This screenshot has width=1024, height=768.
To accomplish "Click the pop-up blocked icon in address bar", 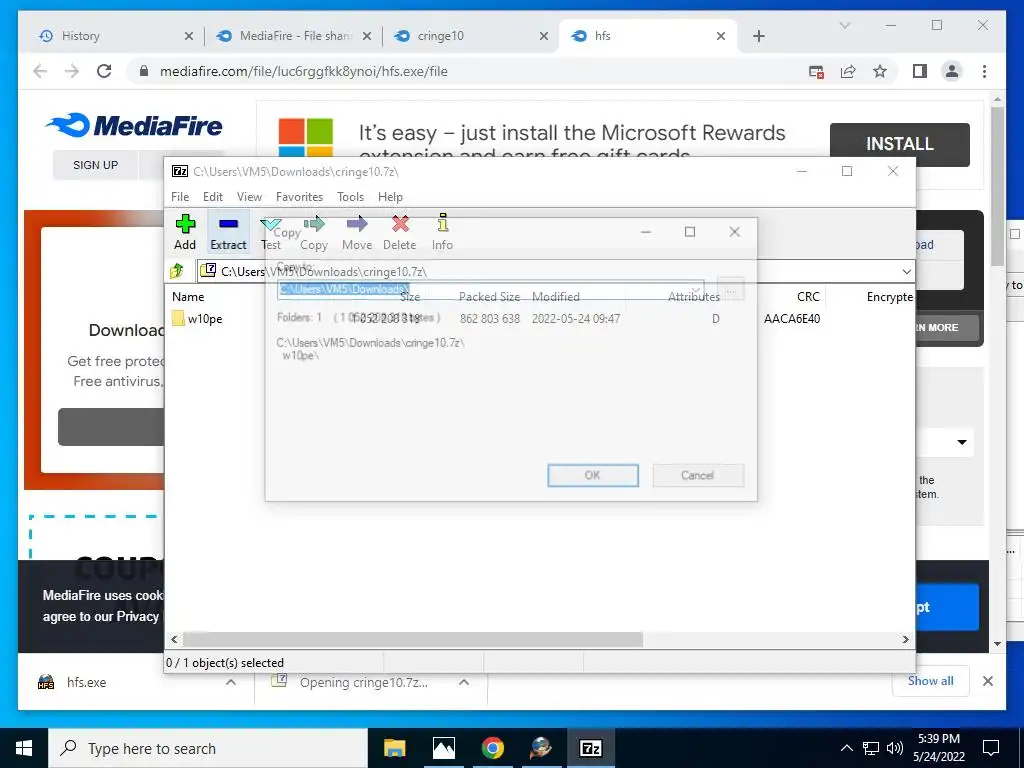I will [816, 71].
